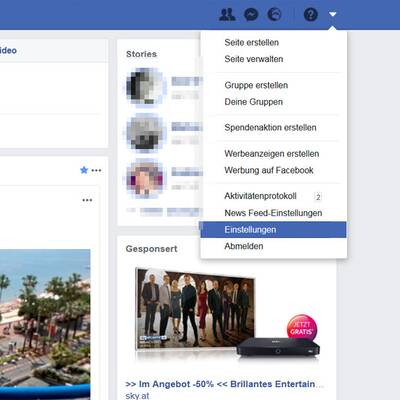Open Deine Gruppen
Image resolution: width=400 pixels, height=400 pixels.
[253, 102]
